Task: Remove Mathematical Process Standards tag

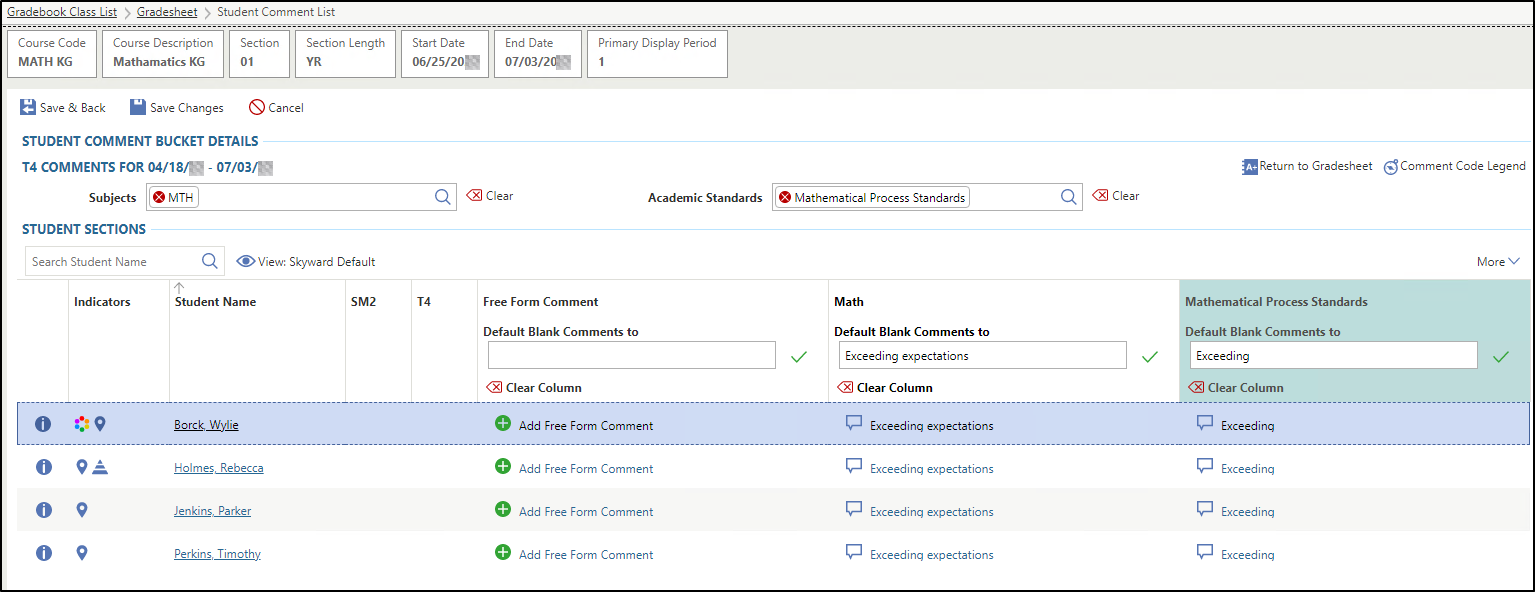Action: tap(785, 198)
